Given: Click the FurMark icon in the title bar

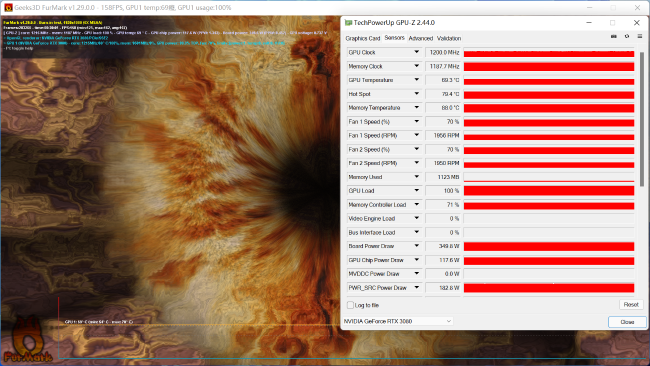Looking at the screenshot, I should [8, 7].
